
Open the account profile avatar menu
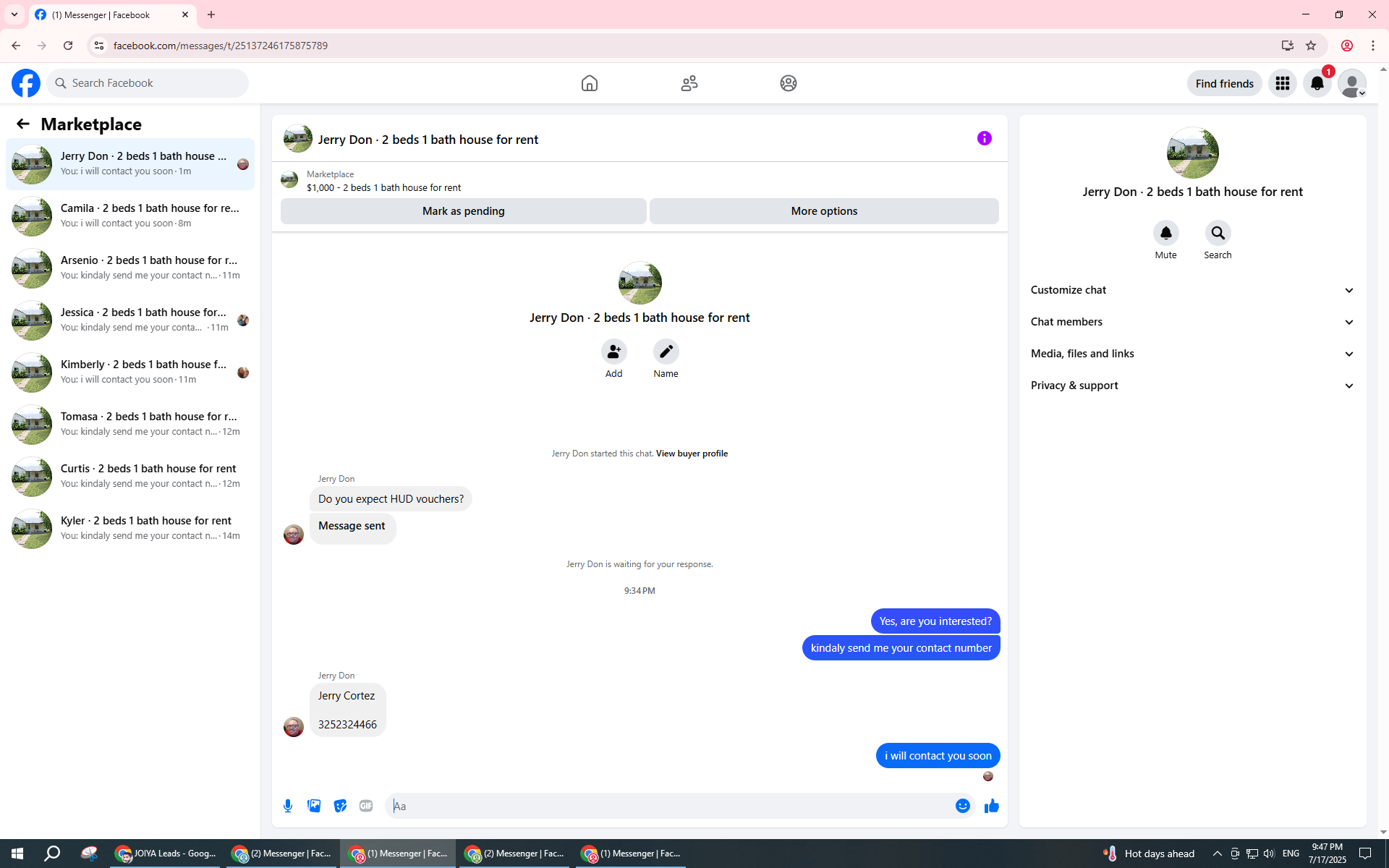pyautogui.click(x=1352, y=83)
